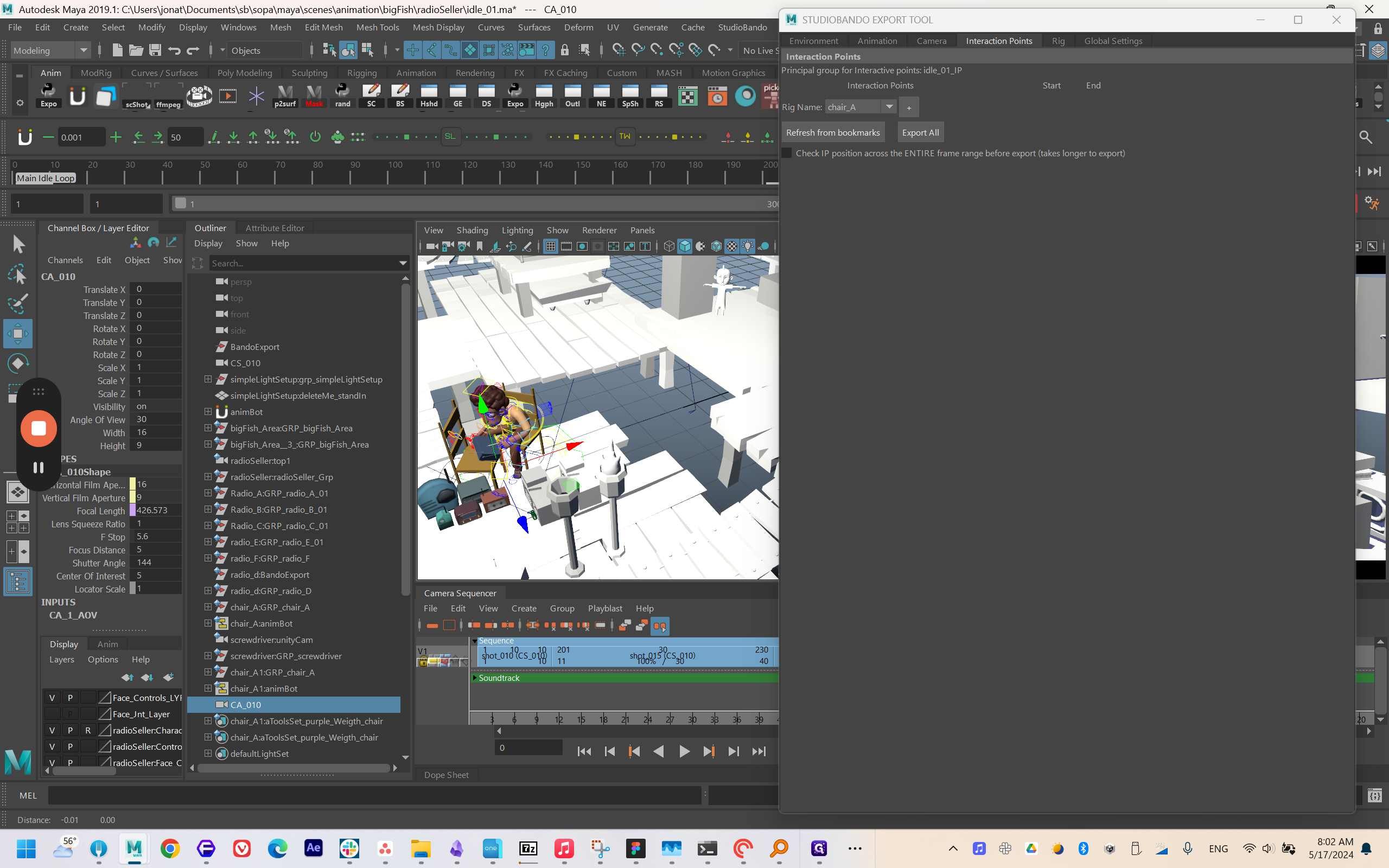Expand defaultLightSet in Outliner
The height and width of the screenshot is (868, 1389).
click(x=208, y=753)
